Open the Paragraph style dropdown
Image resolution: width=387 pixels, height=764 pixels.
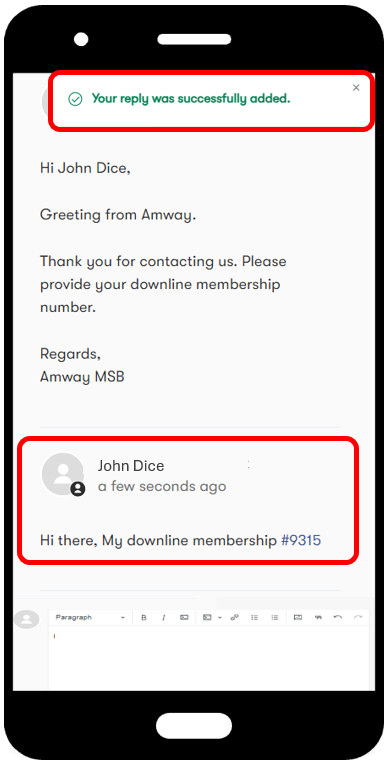(90, 617)
